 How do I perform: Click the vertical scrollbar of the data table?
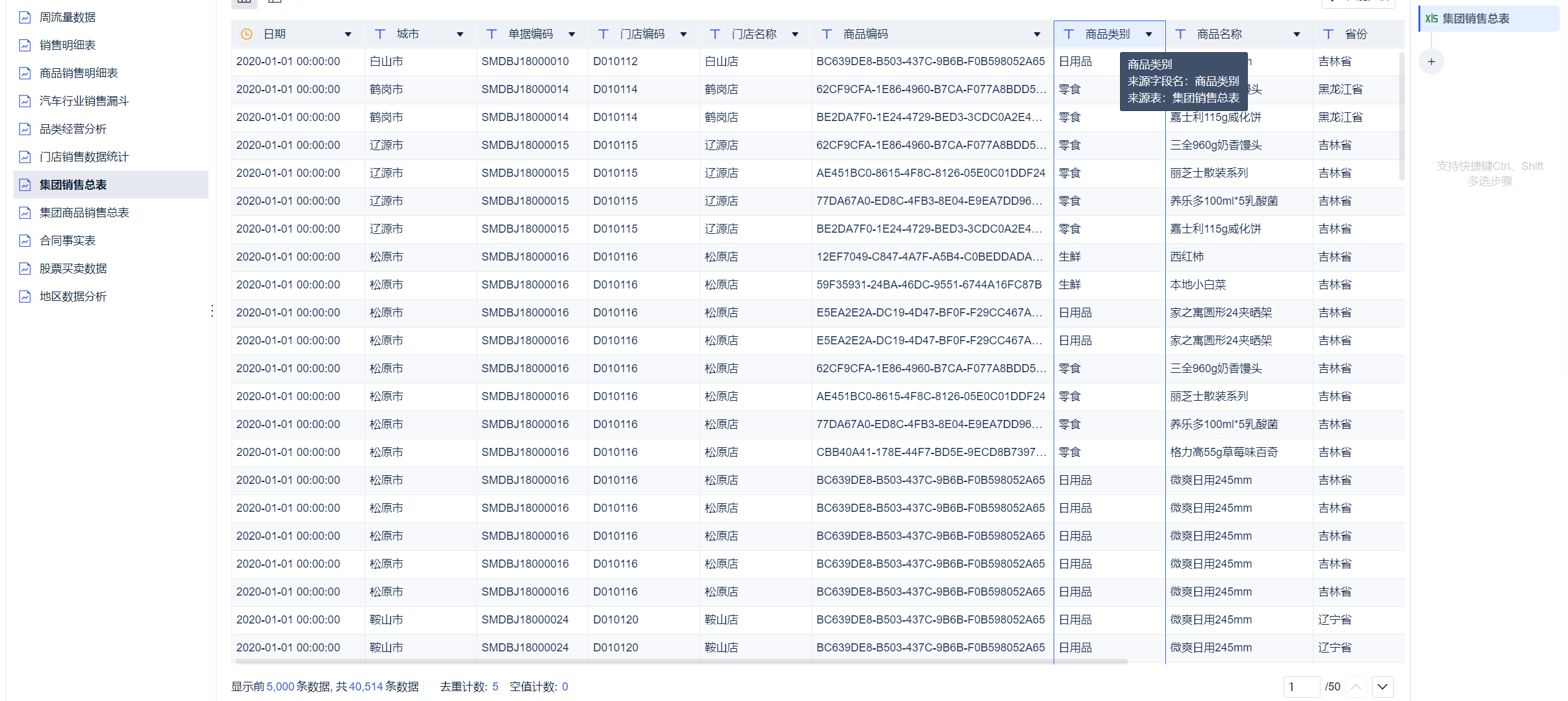click(1401, 117)
